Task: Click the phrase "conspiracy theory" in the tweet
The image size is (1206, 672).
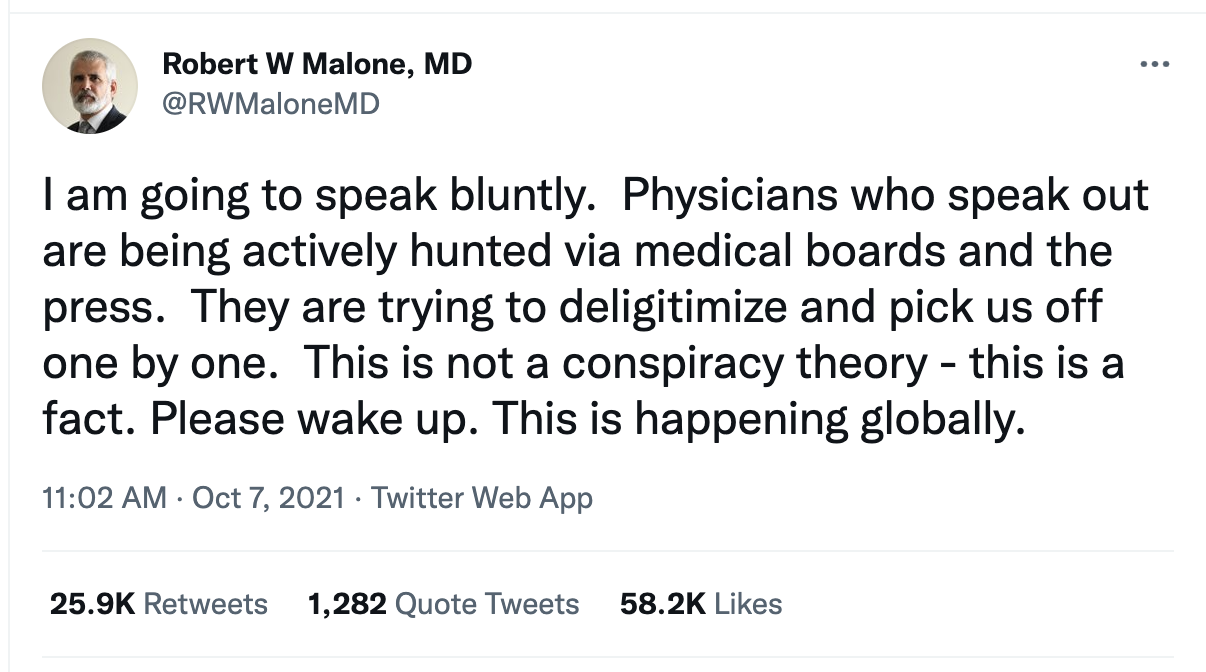Action: (x=745, y=364)
